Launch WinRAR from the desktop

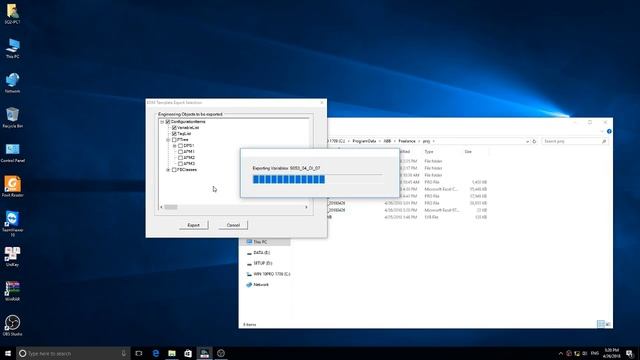coord(12,291)
